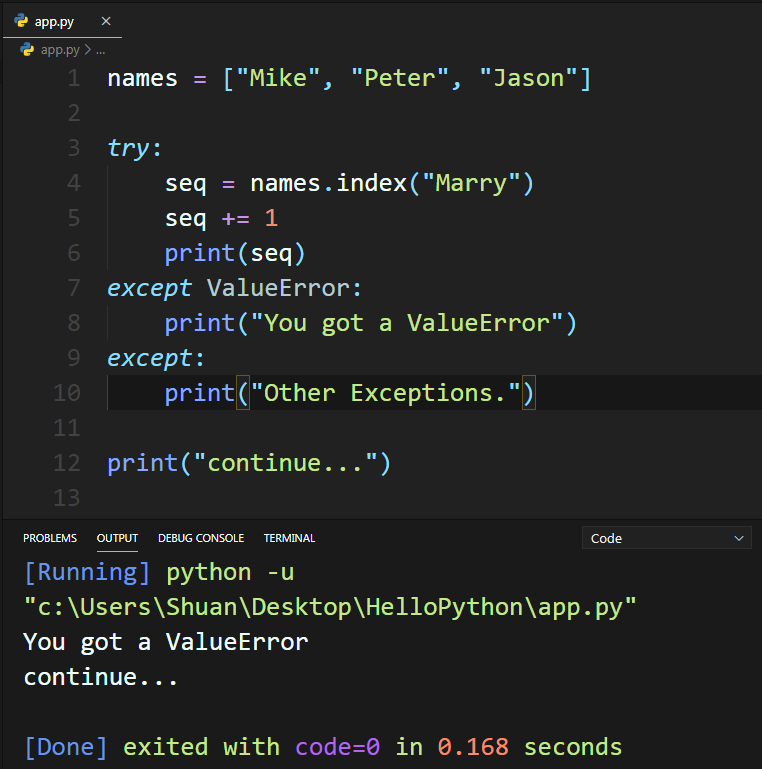This screenshot has height=769, width=762.
Task: Click "code=0" in the output panel
Action: point(337,747)
